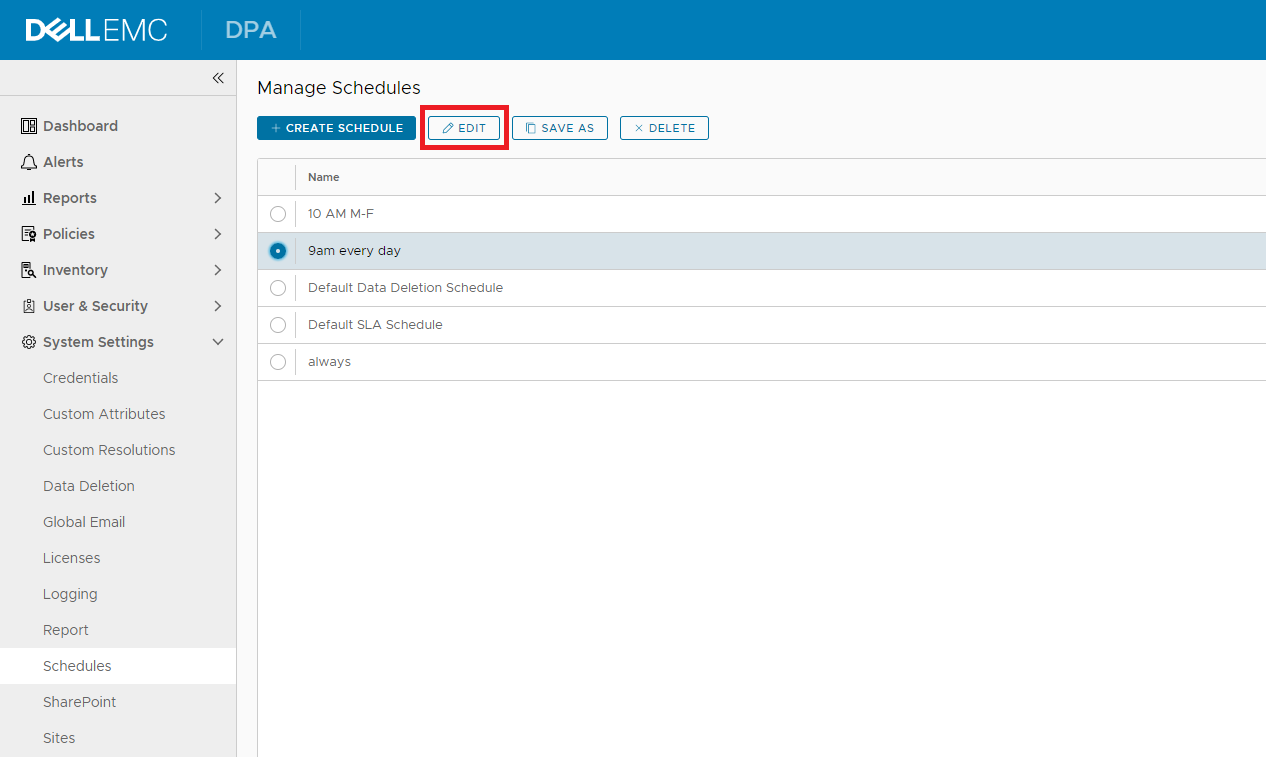Click the User & Security icon

[x=29, y=306]
